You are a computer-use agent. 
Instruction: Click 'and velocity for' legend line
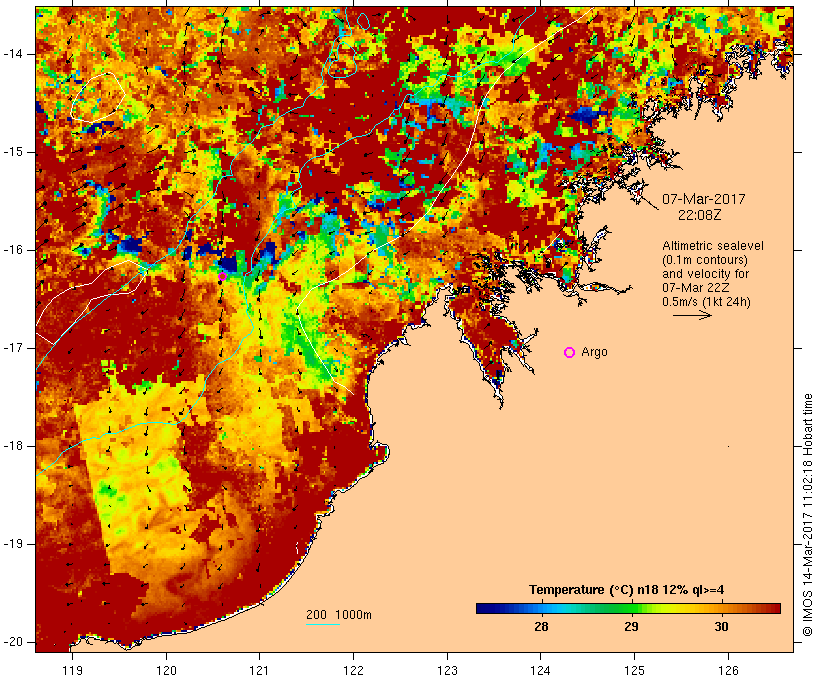tap(705, 274)
